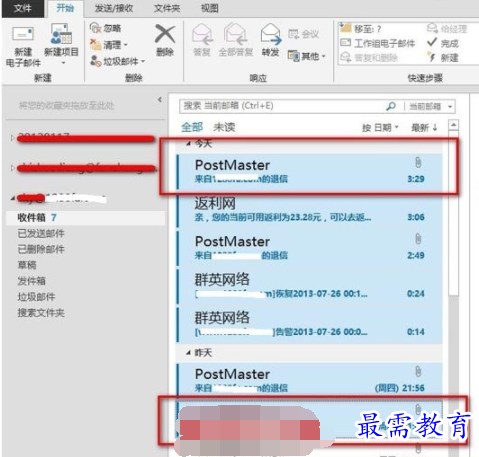This screenshot has height=457, width=479.
Task: Open the File (文件) tab
Action: (x=23, y=8)
